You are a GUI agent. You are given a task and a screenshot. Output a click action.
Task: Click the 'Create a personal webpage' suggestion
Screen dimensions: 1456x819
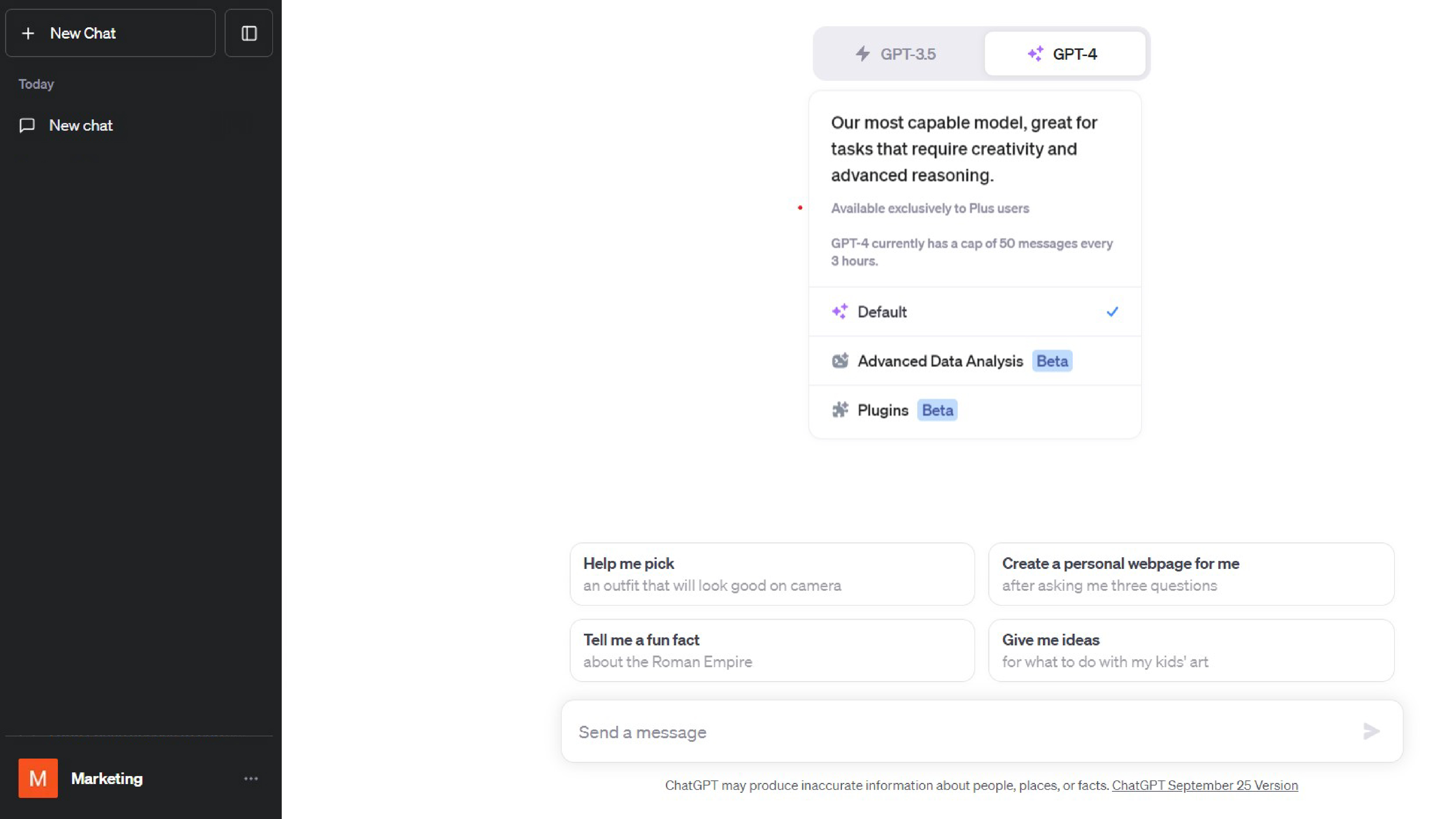point(1190,574)
